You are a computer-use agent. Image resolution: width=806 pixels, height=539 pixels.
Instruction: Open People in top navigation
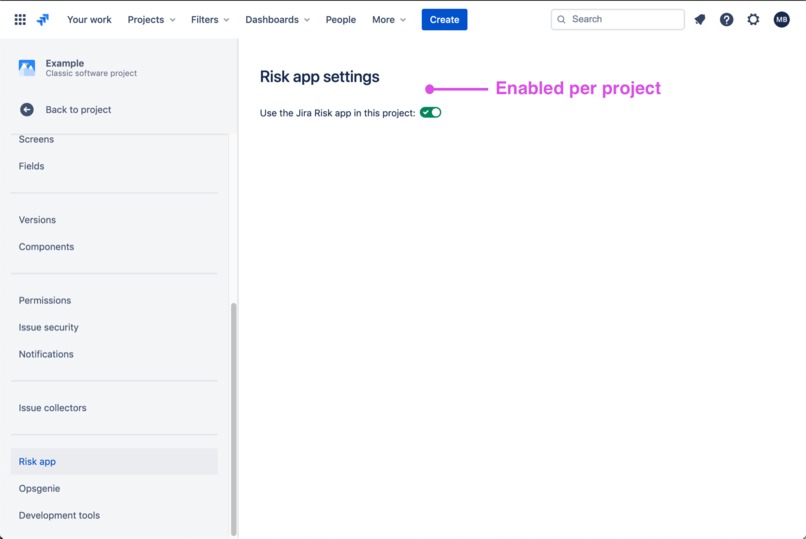point(340,20)
